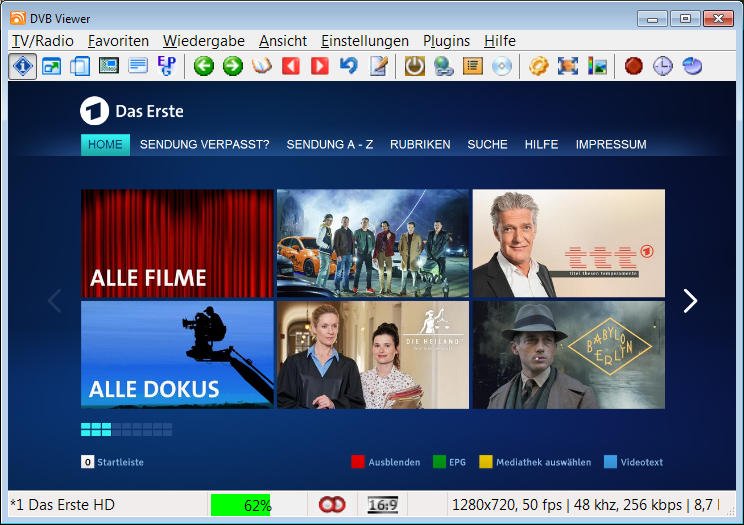This screenshot has height=525, width=744.
Task: Go to SENDUNG VERPASST? section
Action: coord(205,144)
